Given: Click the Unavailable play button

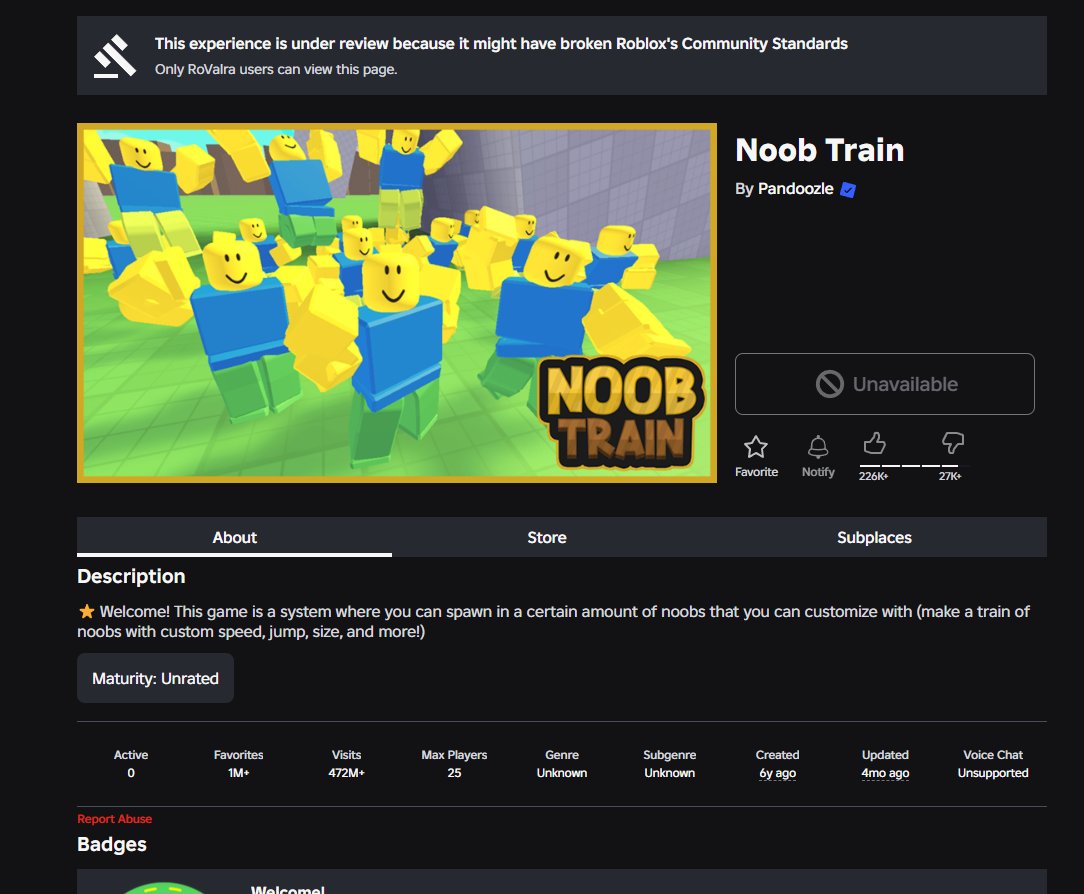Looking at the screenshot, I should 885,384.
